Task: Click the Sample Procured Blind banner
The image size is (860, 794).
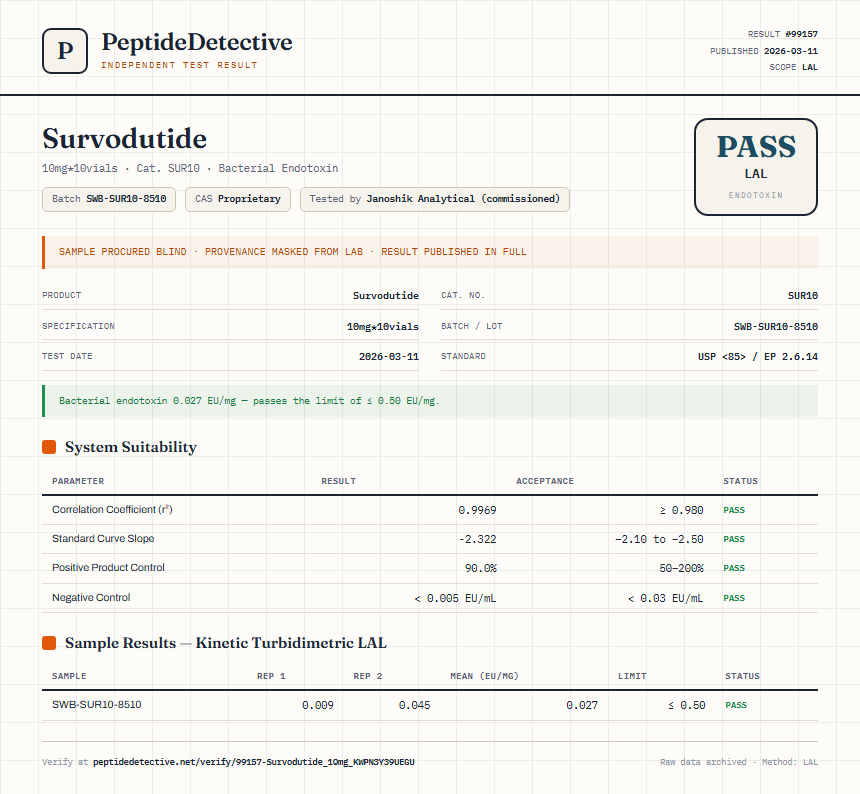Action: 430,252
